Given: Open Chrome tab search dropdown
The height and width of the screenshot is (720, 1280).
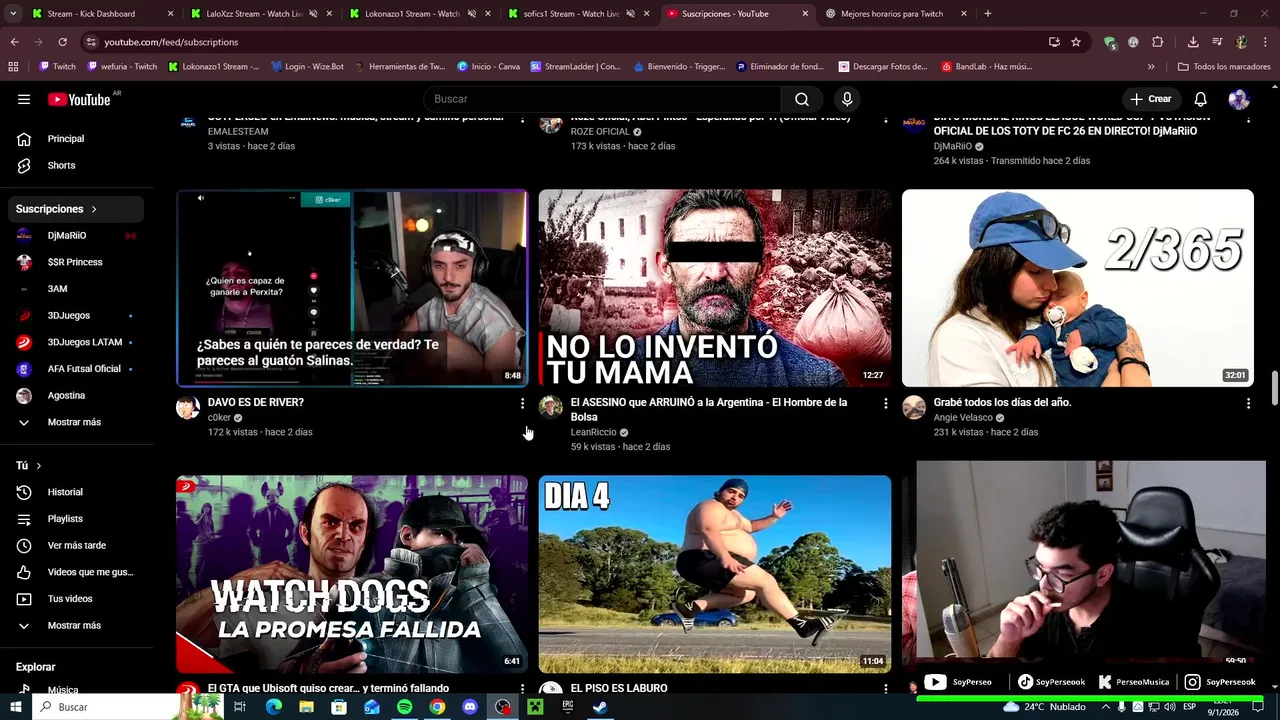Looking at the screenshot, I should [x=13, y=14].
